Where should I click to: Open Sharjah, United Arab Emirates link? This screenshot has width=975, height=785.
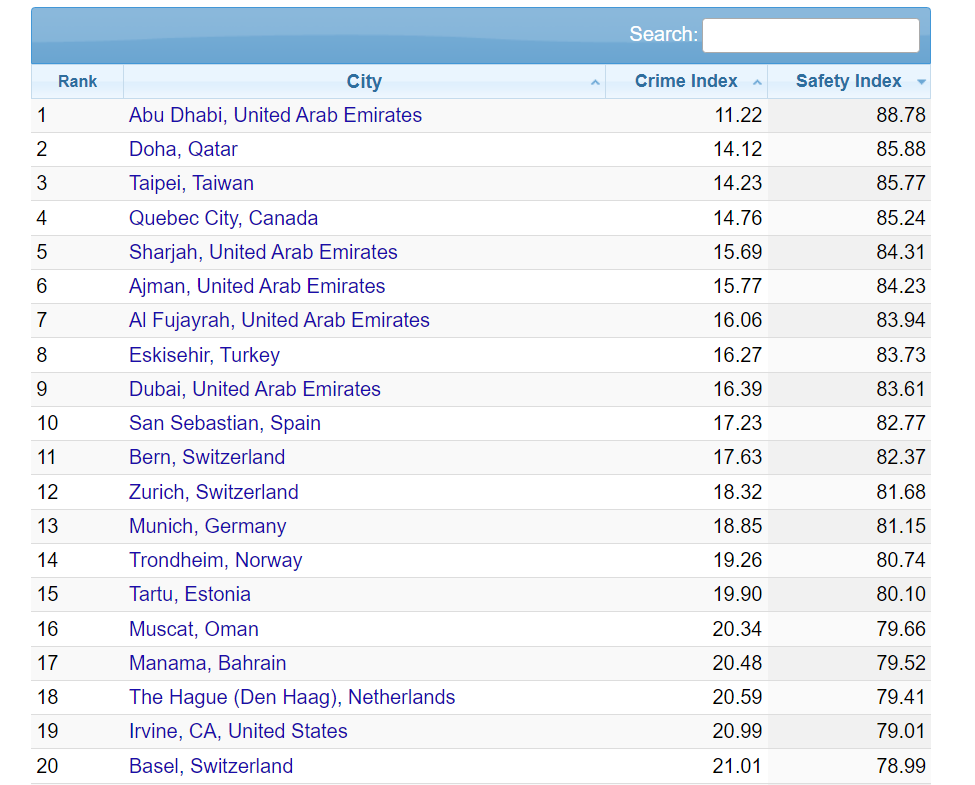click(263, 252)
